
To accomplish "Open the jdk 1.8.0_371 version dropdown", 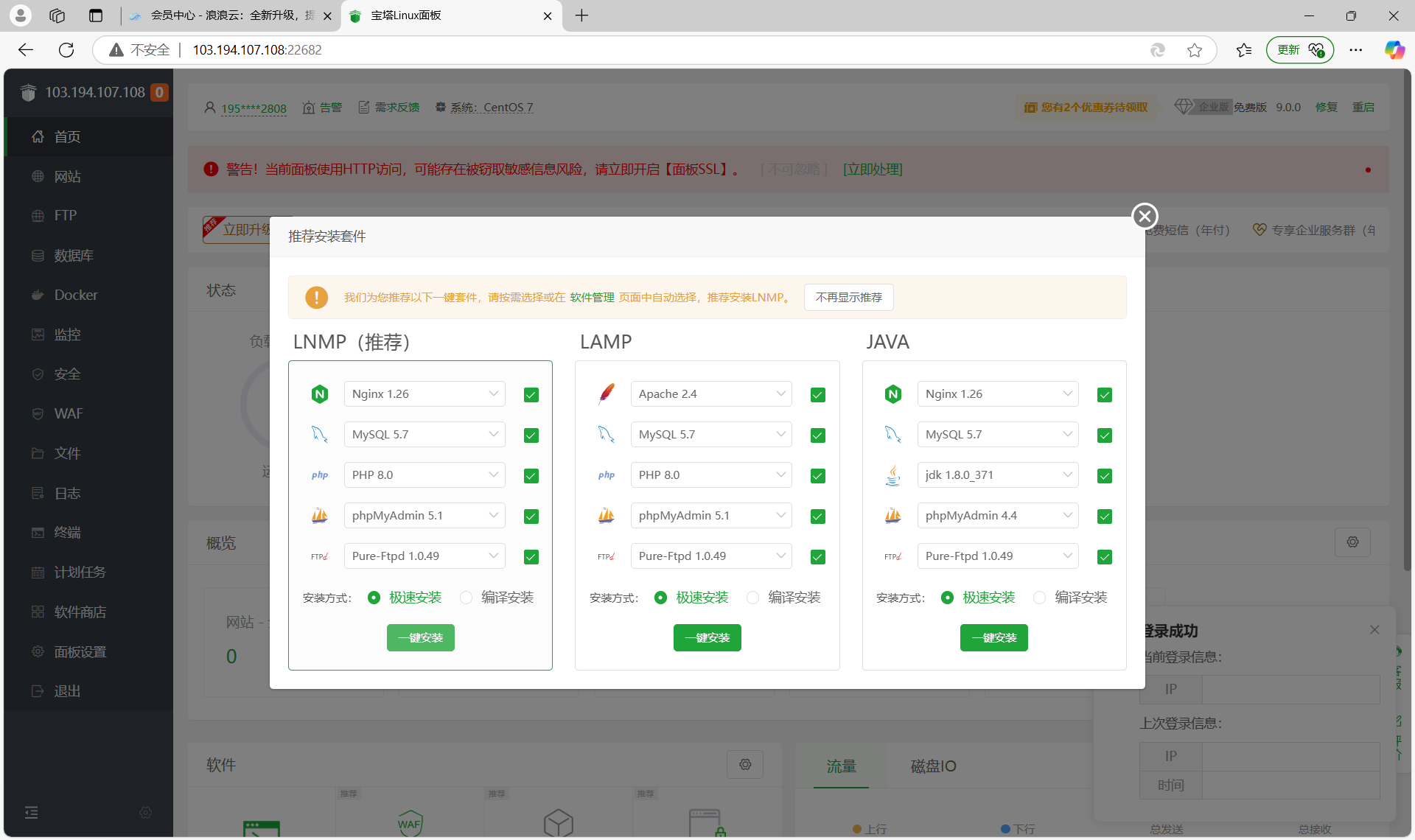I will [x=997, y=475].
